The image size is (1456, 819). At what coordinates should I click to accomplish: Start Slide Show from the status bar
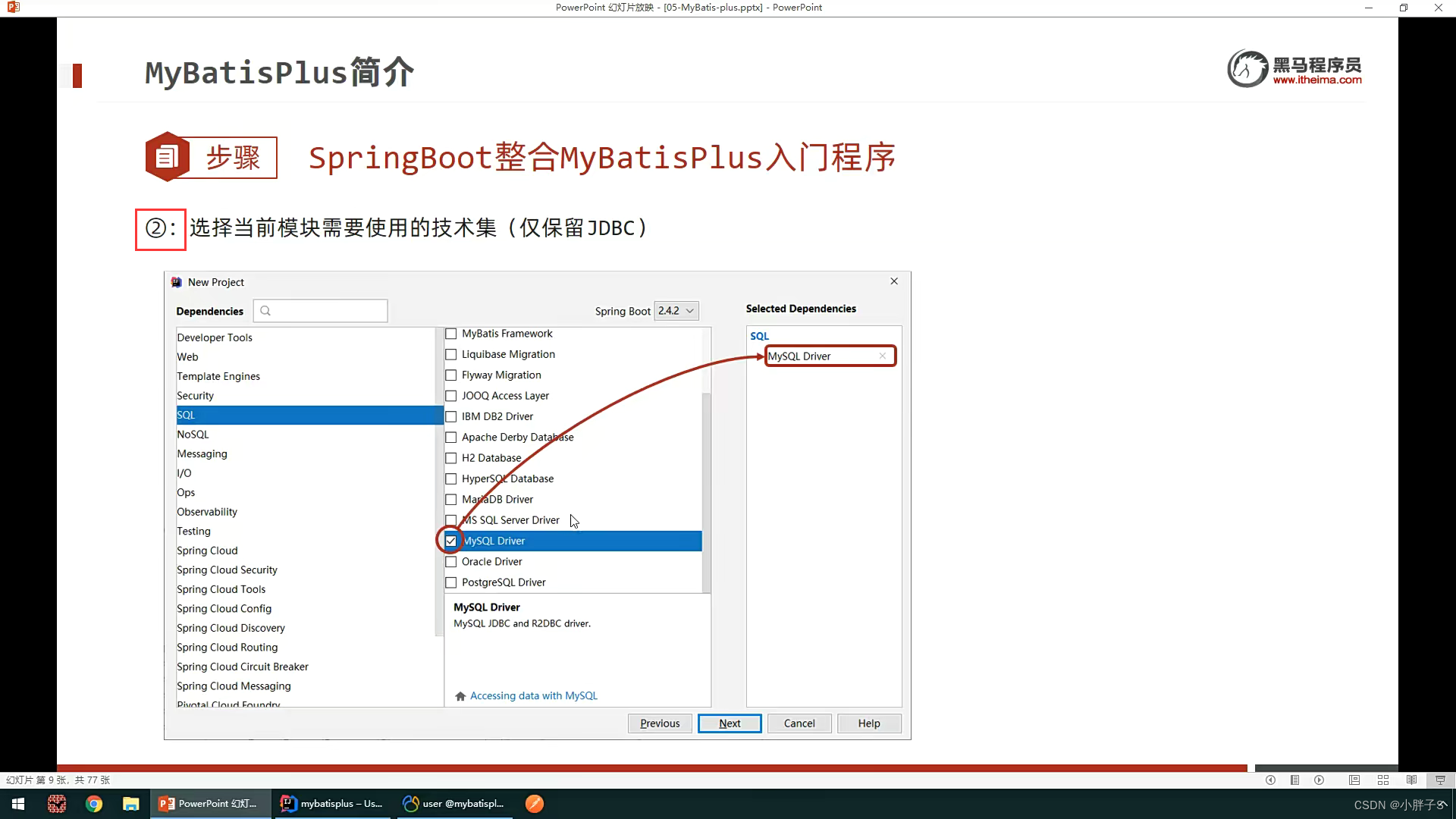coord(1439,780)
